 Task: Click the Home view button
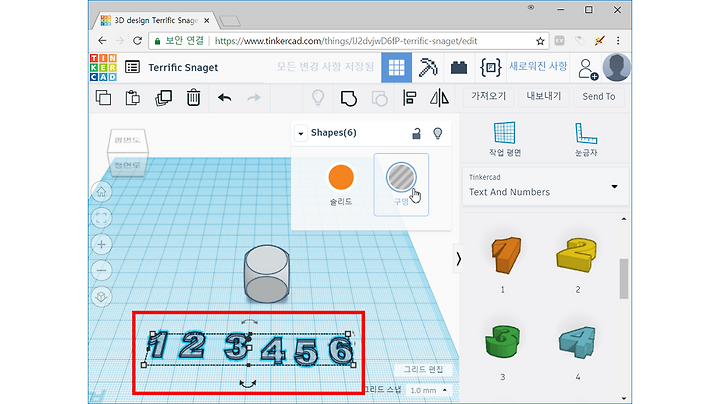pyautogui.click(x=101, y=192)
